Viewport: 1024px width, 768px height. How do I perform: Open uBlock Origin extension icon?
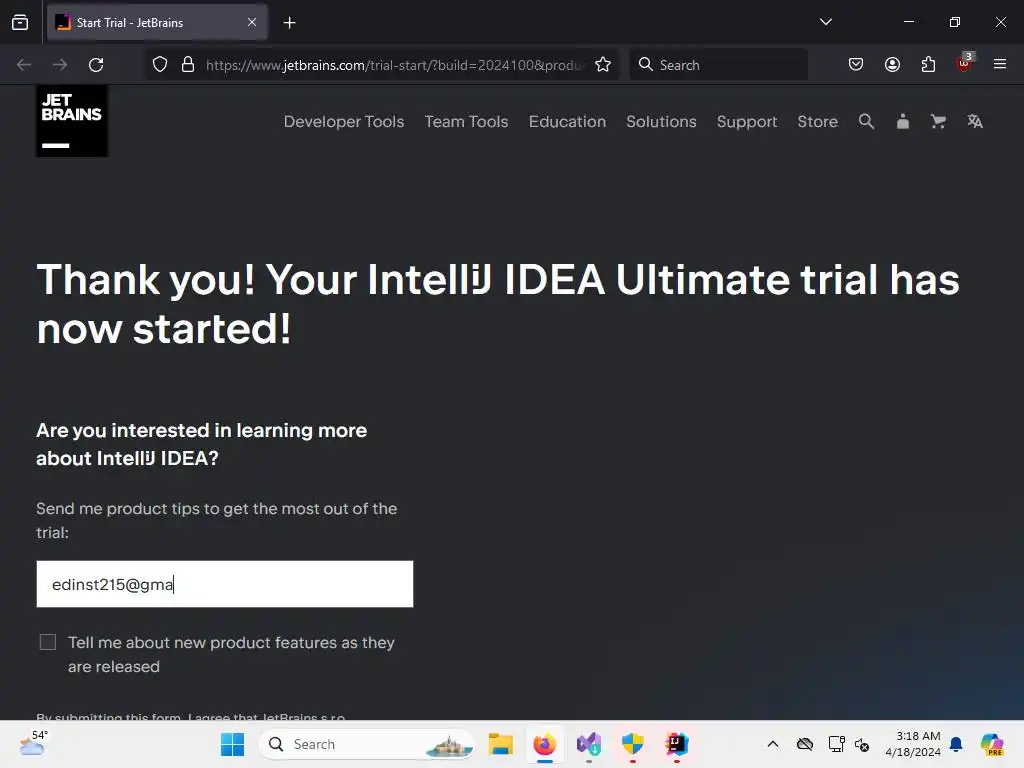[965, 63]
